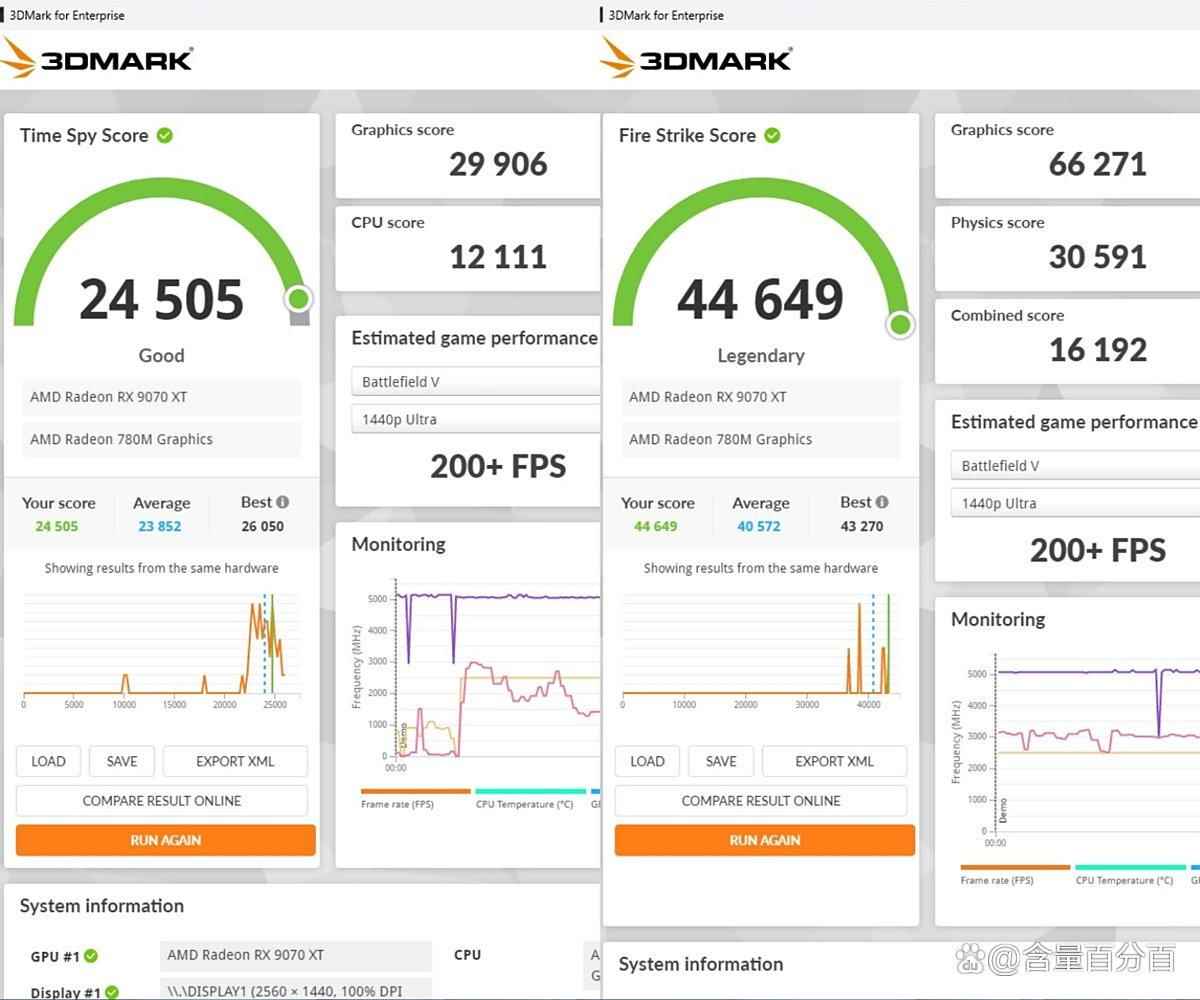Screen dimensions: 1200x1000
Task: Click the info icon beside Best in Time Spy
Action: [283, 502]
